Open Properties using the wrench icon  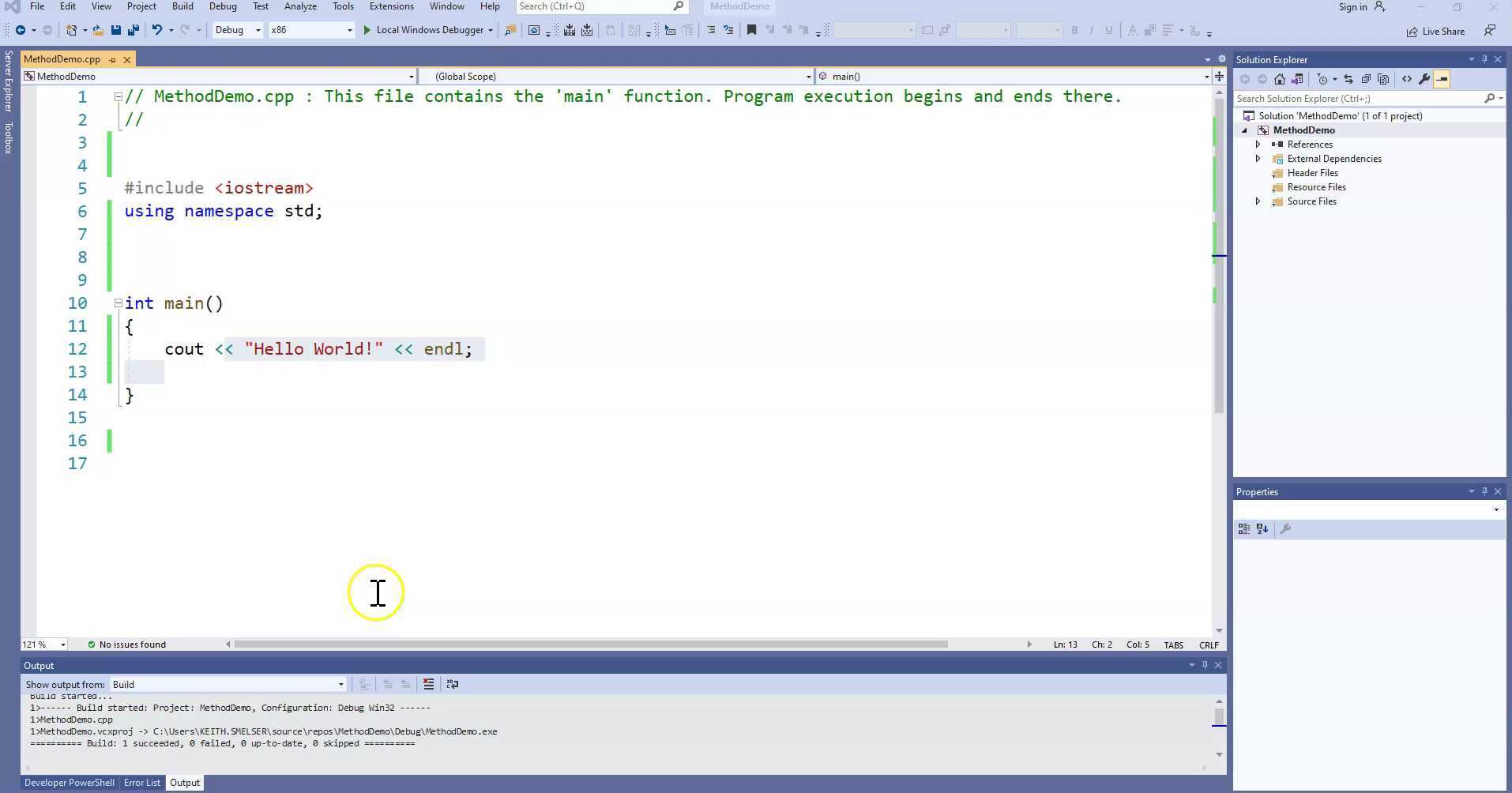click(1424, 79)
